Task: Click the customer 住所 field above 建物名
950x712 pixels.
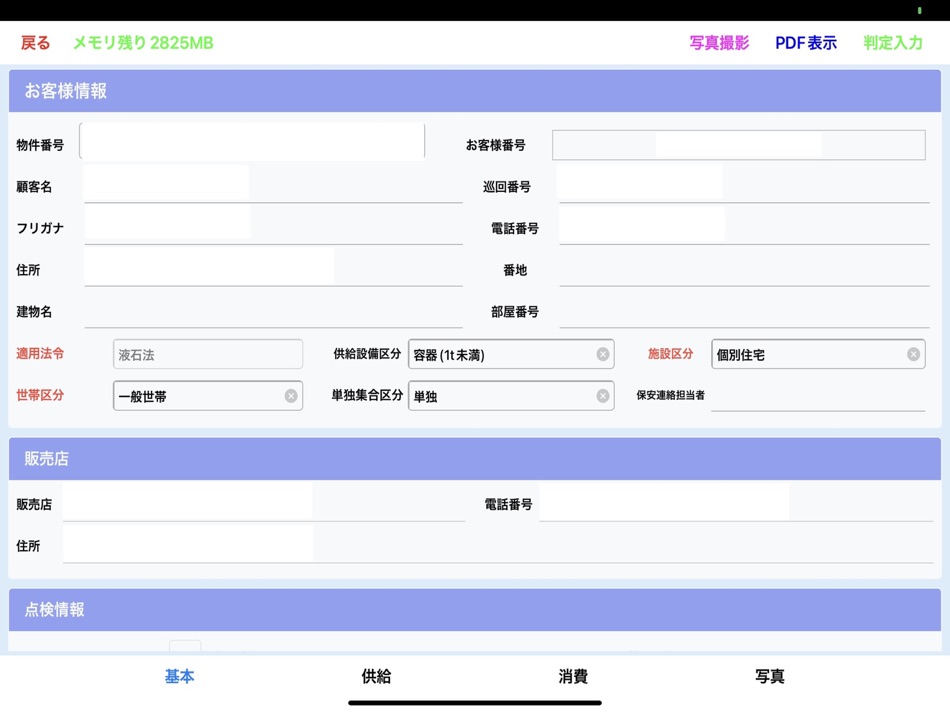Action: pyautogui.click(x=273, y=268)
